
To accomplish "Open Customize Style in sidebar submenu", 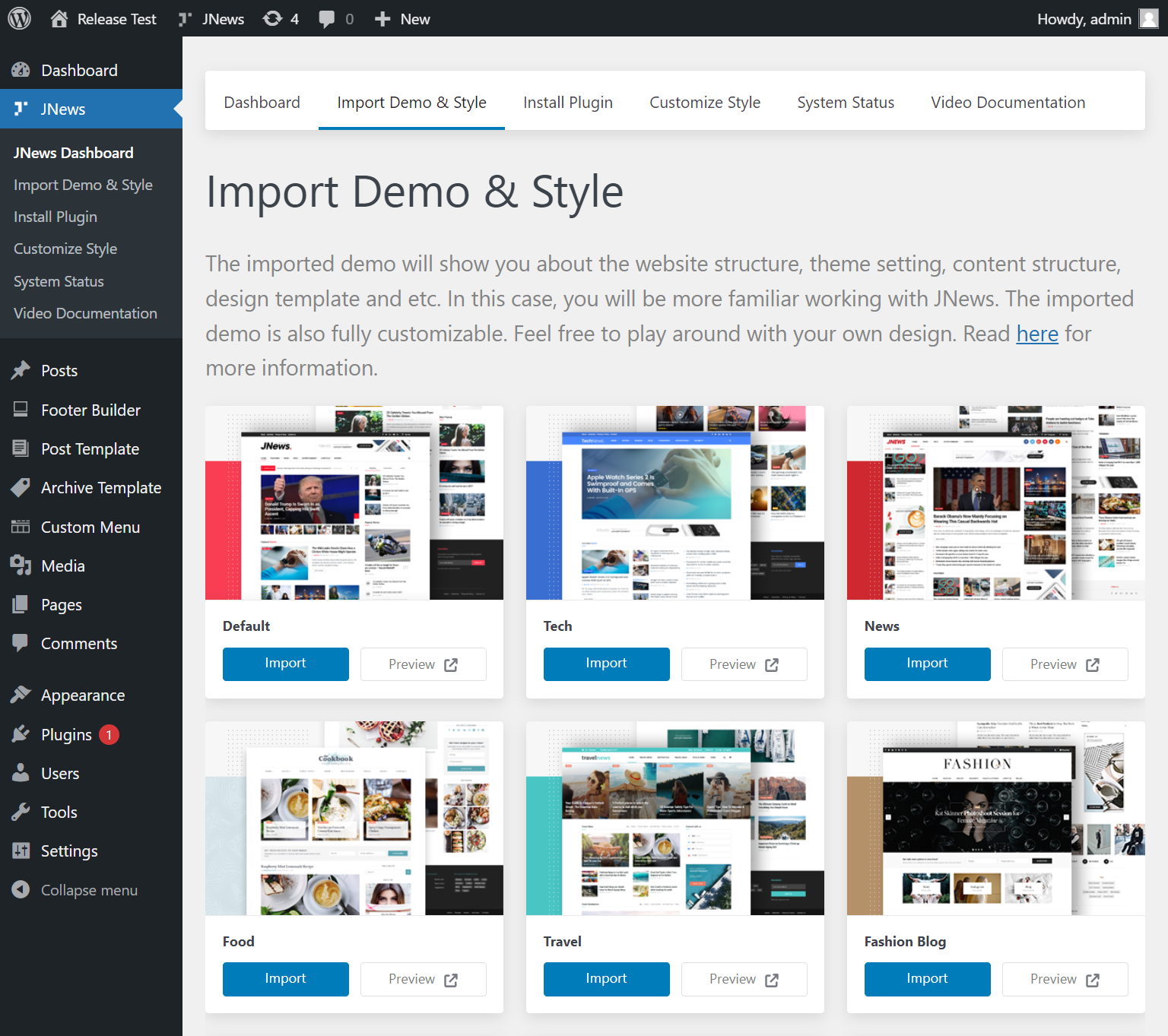I will click(65, 249).
